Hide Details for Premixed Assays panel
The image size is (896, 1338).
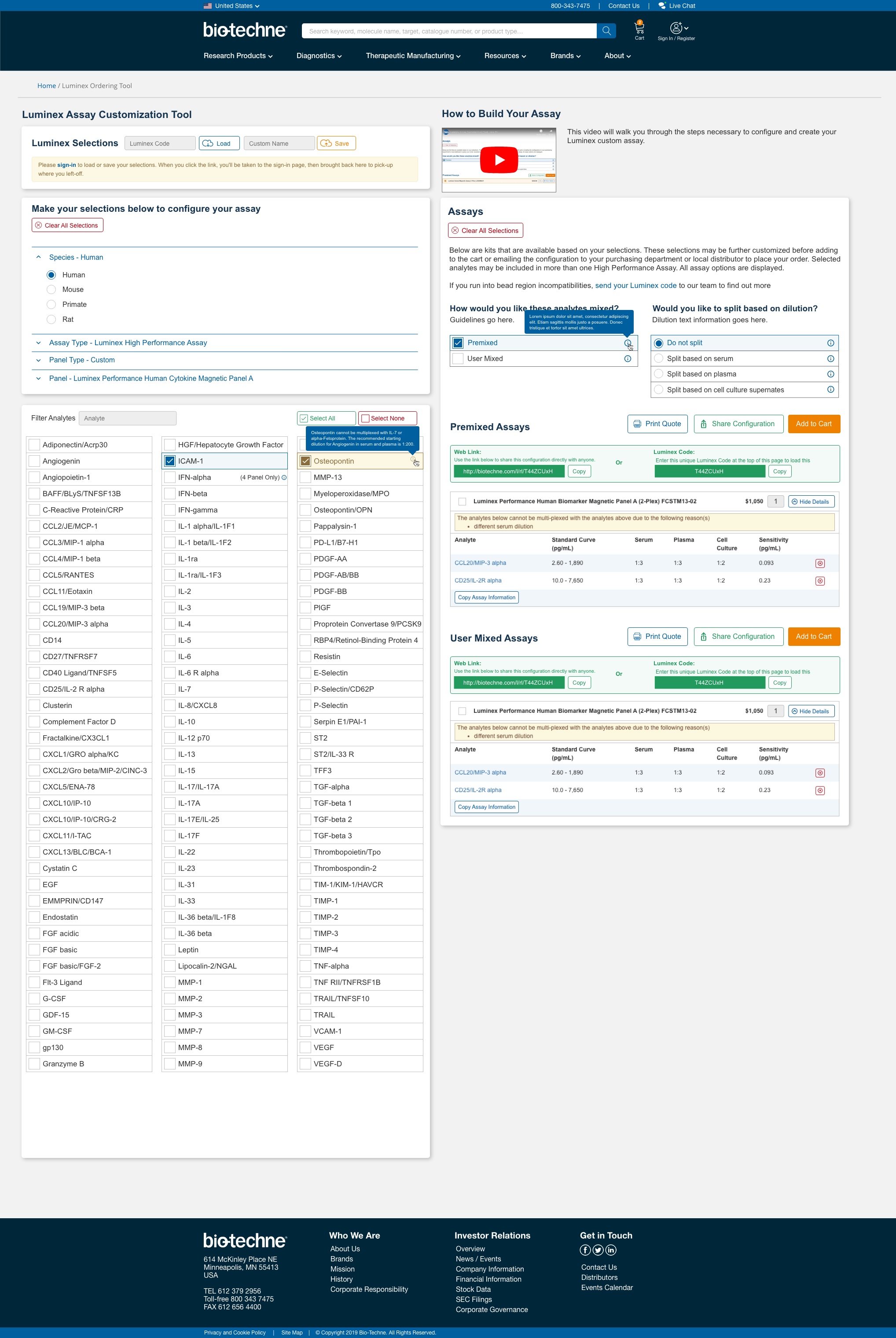click(x=811, y=502)
